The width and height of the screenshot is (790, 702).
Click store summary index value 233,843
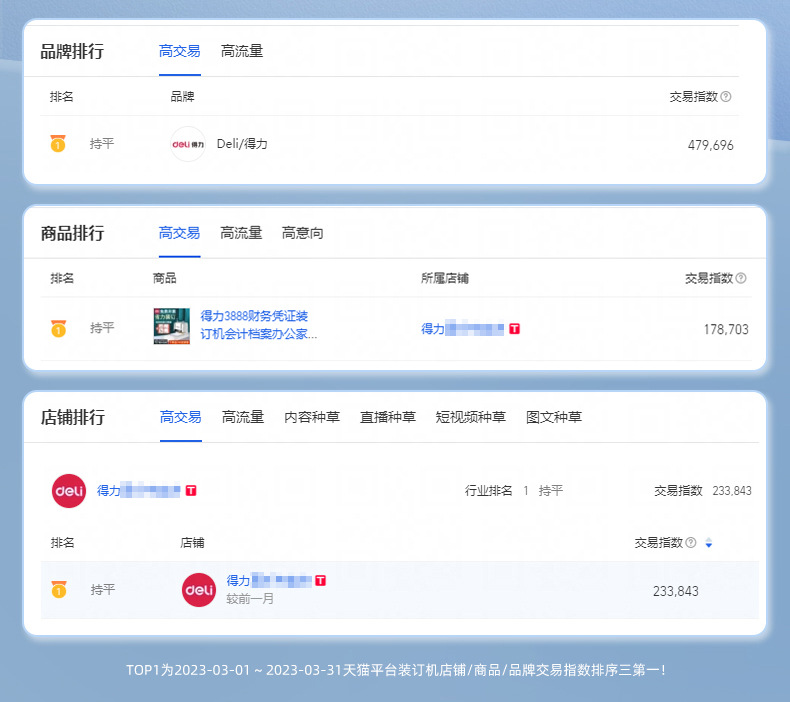coord(732,491)
